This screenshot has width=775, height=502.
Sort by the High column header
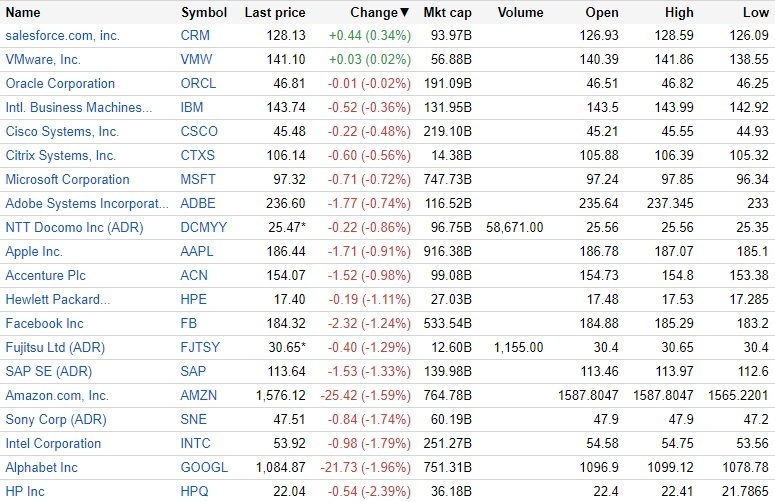[679, 13]
